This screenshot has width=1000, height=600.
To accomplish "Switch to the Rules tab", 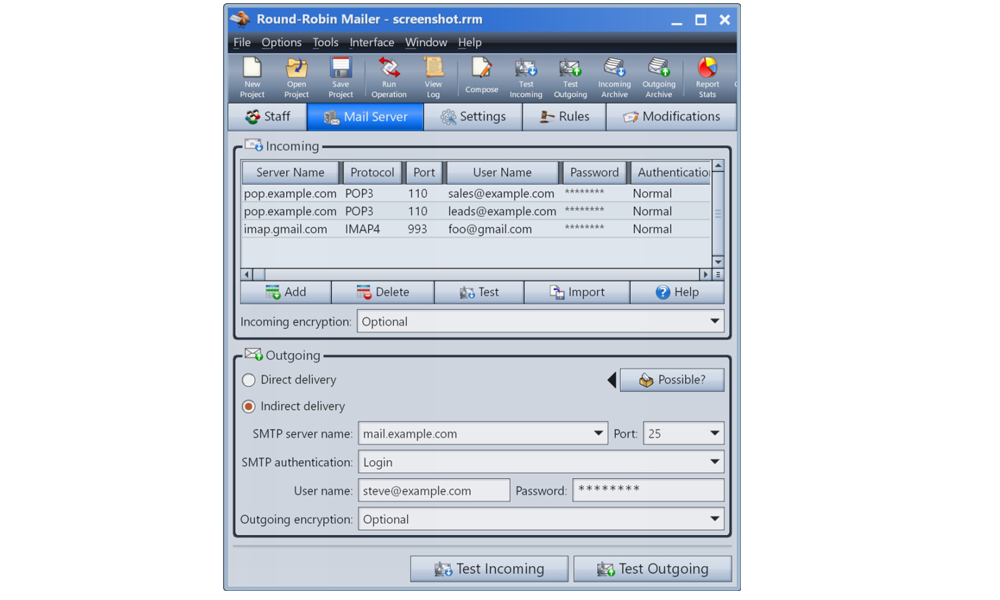I will click(564, 117).
